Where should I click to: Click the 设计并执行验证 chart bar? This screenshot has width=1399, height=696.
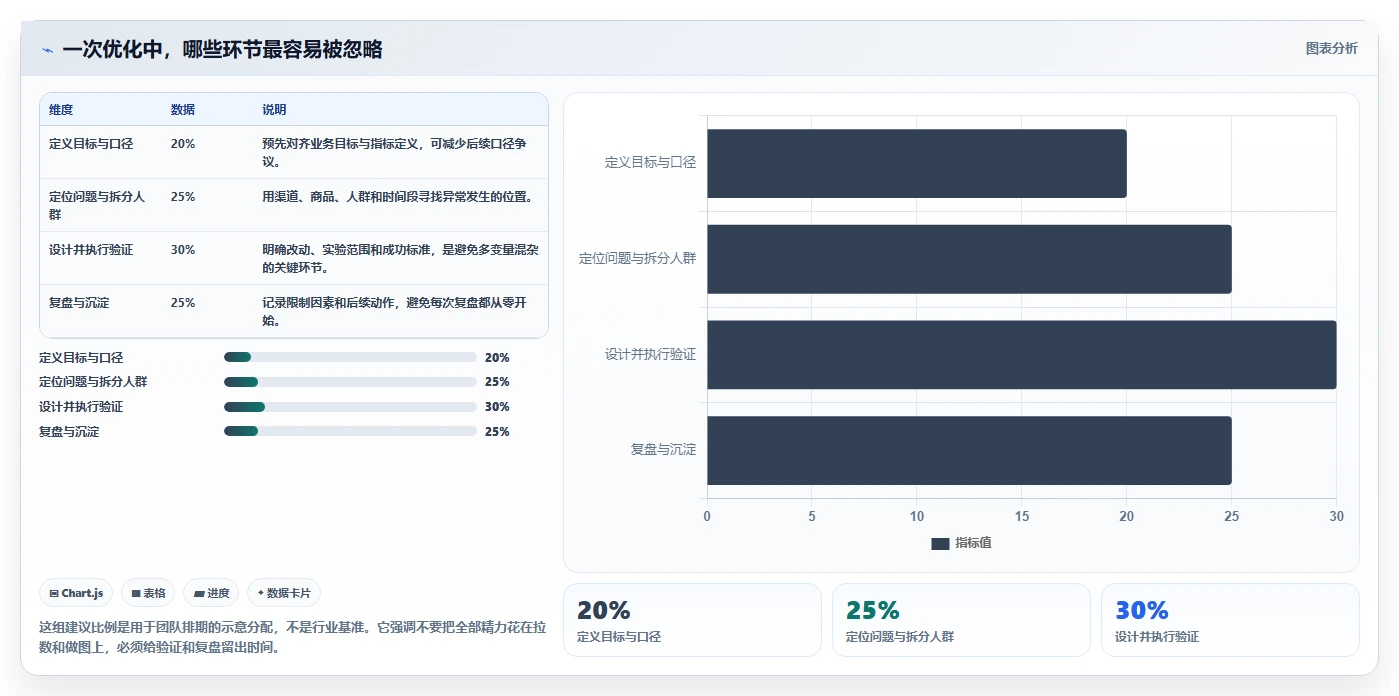pos(1022,355)
